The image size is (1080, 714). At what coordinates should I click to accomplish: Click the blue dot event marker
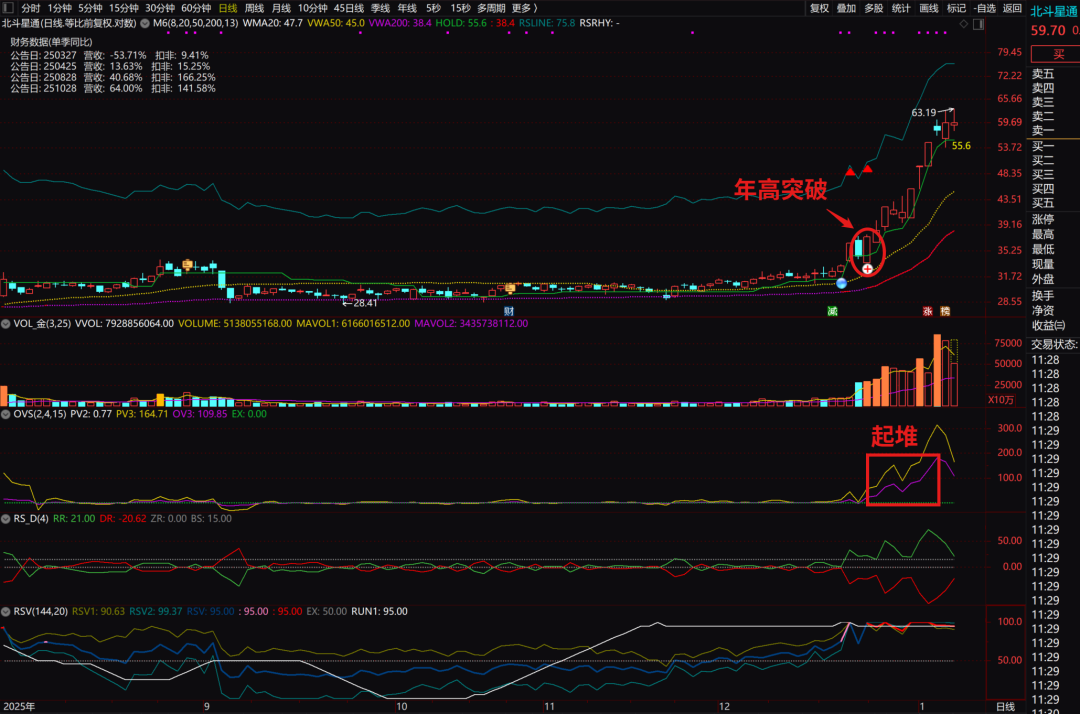click(841, 283)
